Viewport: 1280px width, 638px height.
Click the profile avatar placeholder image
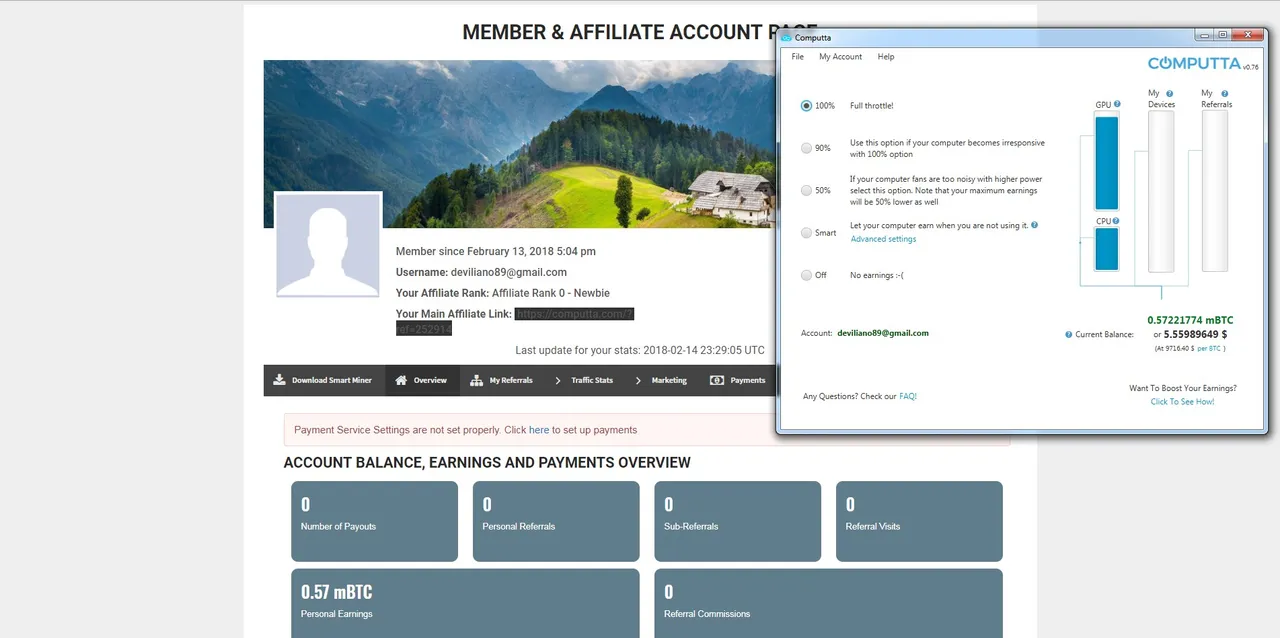(328, 245)
